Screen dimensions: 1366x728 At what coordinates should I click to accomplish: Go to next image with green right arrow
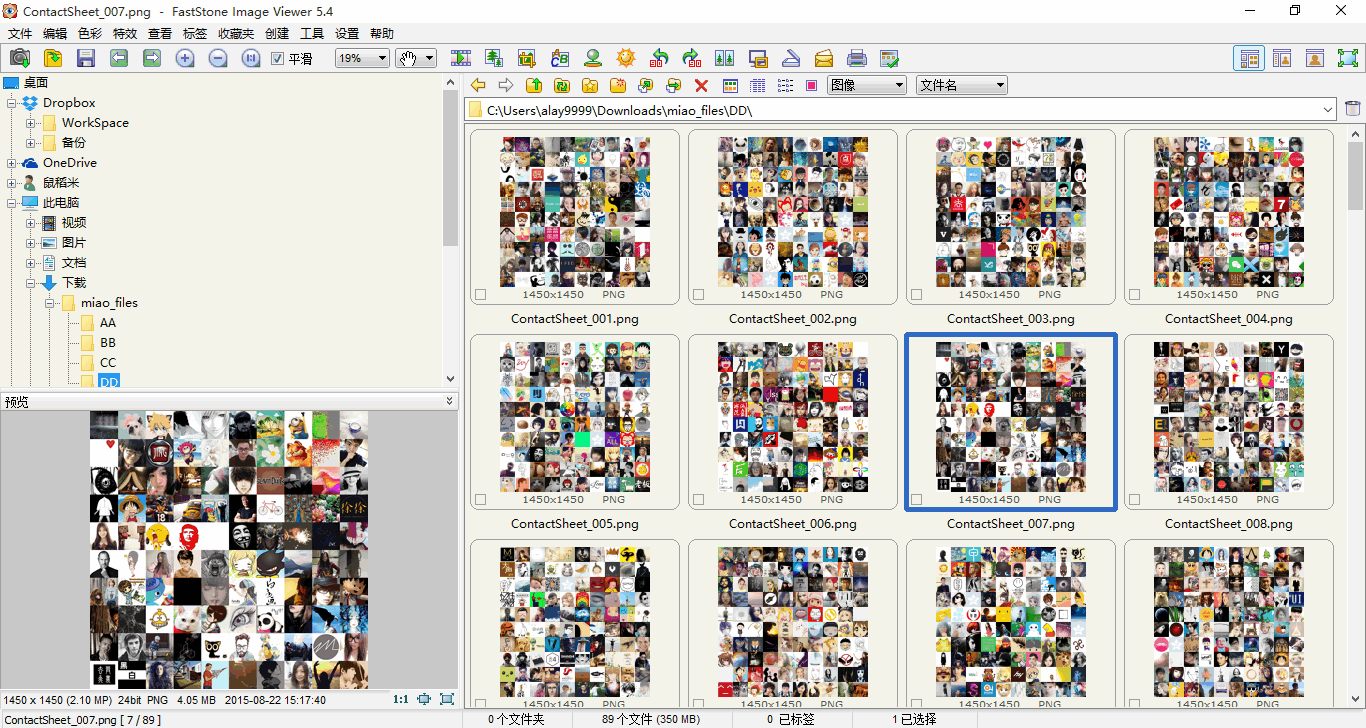click(152, 58)
